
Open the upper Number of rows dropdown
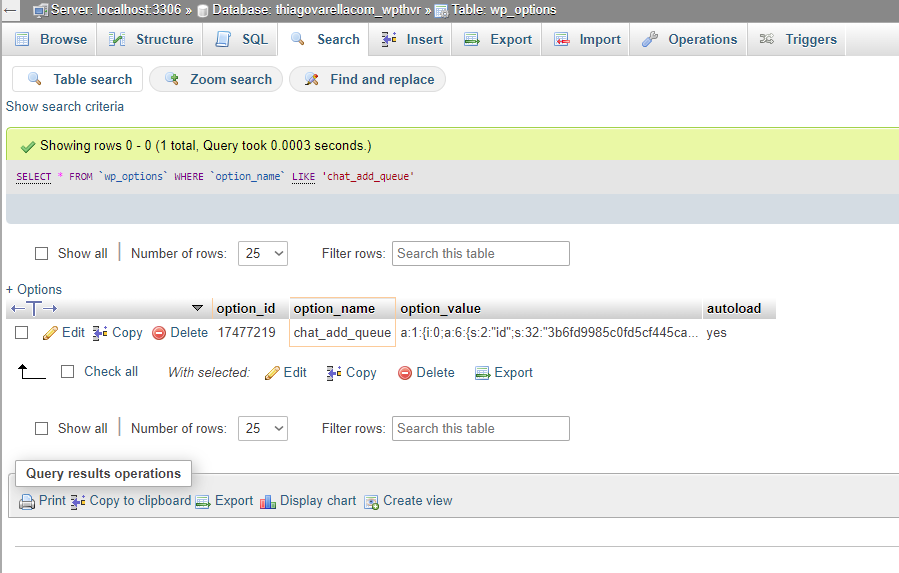263,254
